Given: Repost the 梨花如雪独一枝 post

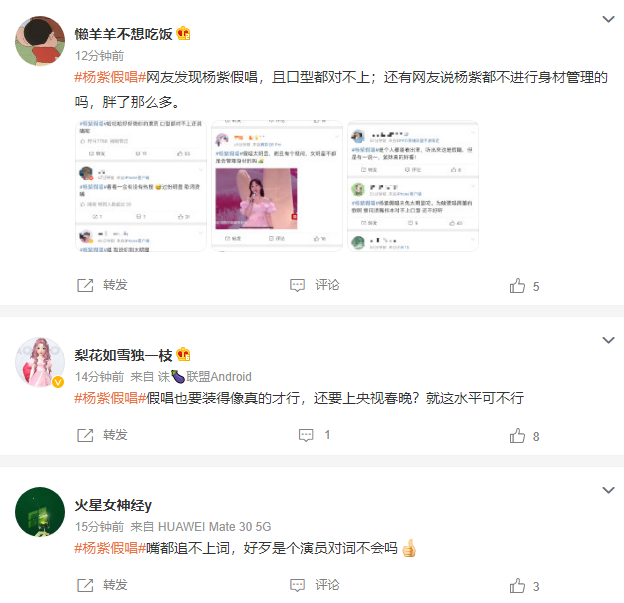Looking at the screenshot, I should pyautogui.click(x=102, y=435).
